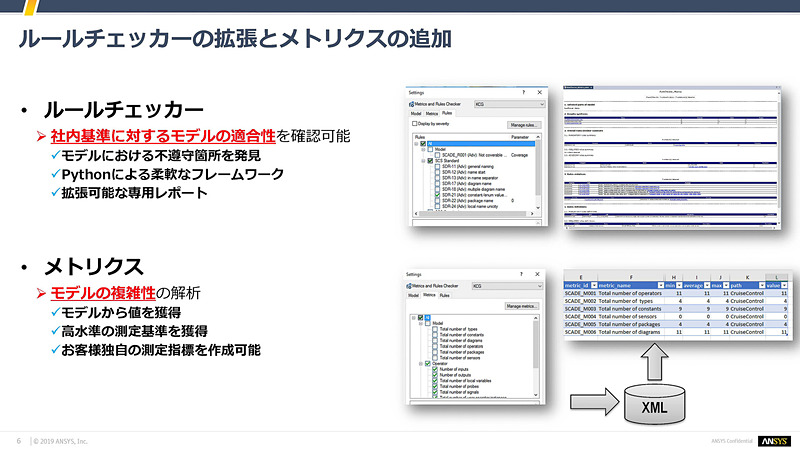Check the SDR-22 package name rule

click(x=437, y=201)
